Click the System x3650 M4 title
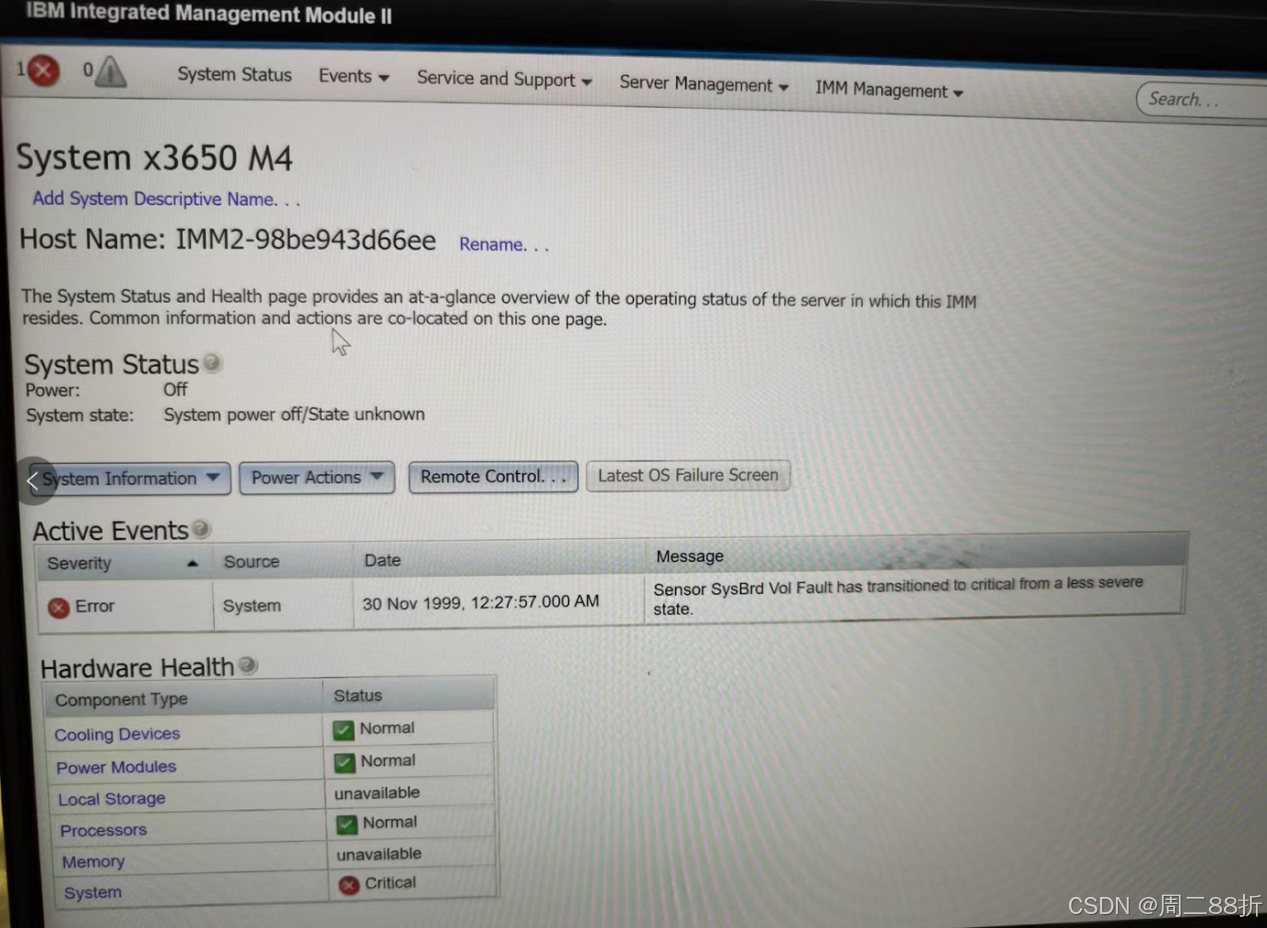The width and height of the screenshot is (1267, 928). [x=155, y=158]
